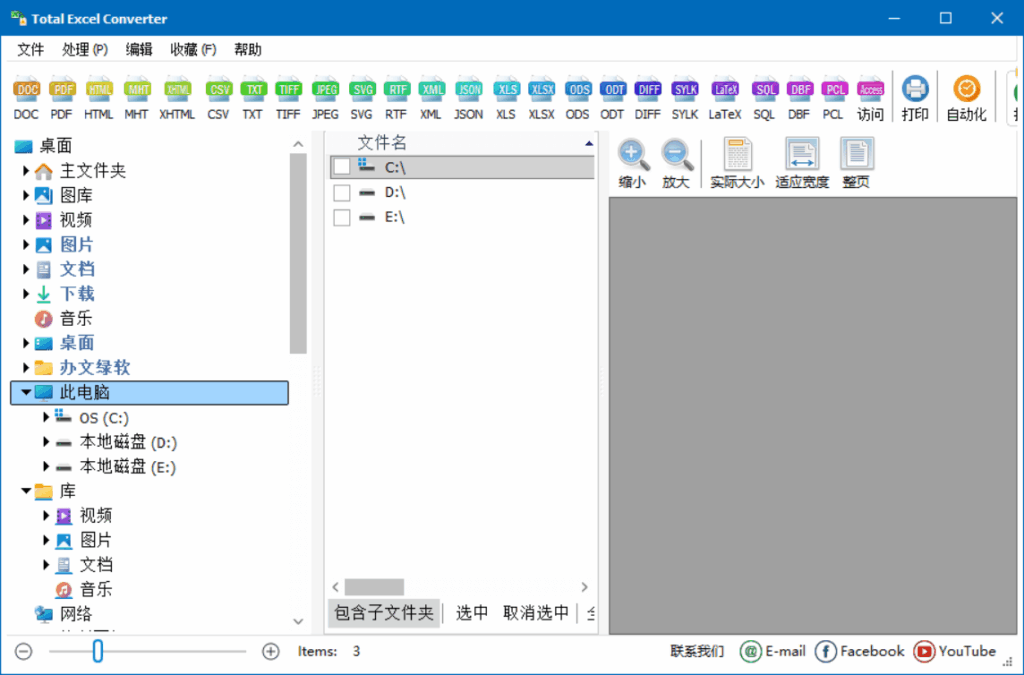Open the 处理 (P) menu
This screenshot has height=675, width=1024.
point(85,49)
